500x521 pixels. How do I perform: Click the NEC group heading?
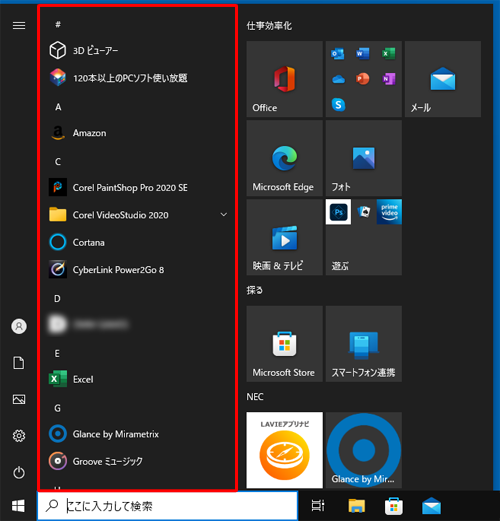[255, 397]
